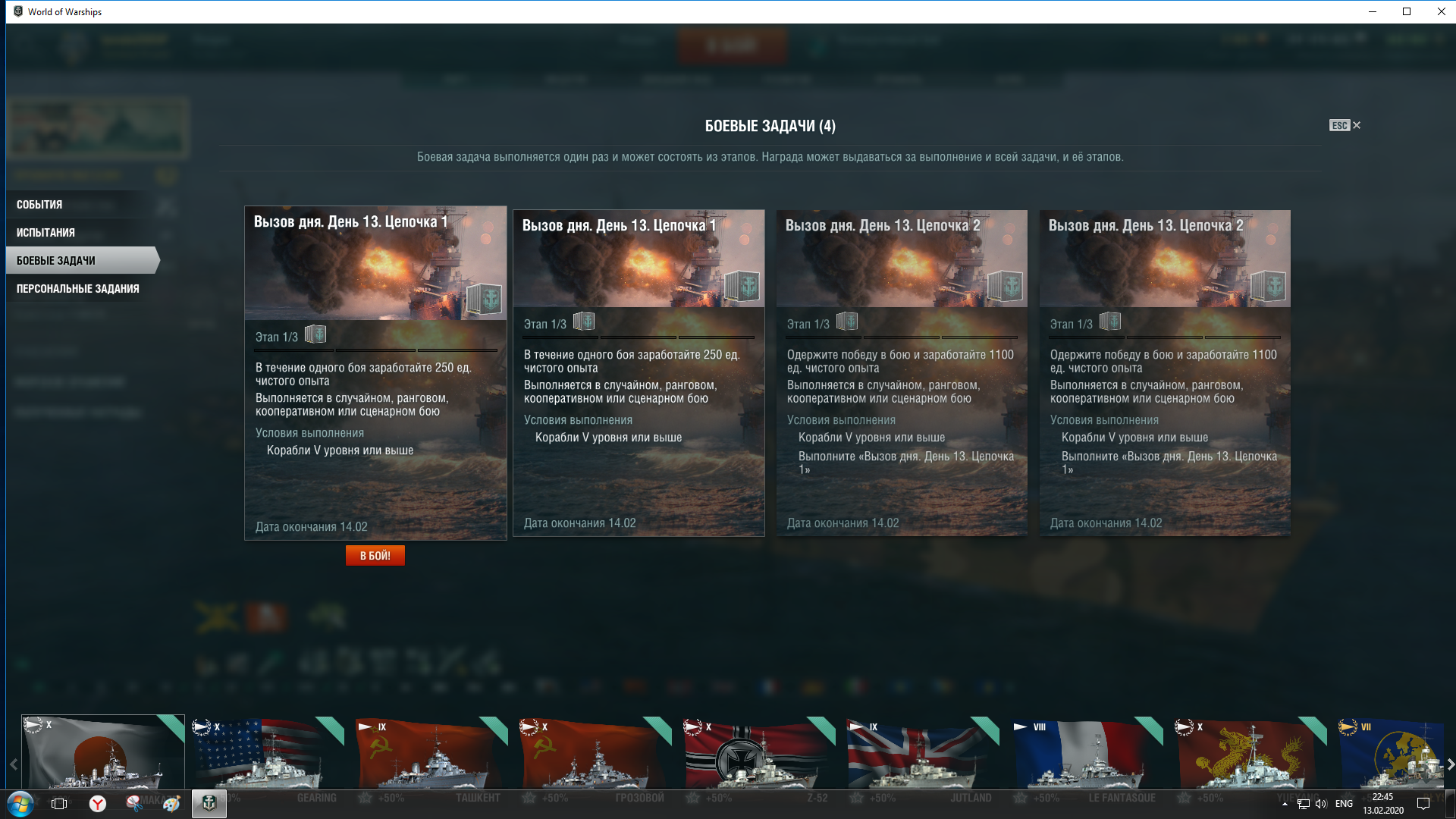Select the highlighted Вызов дня Цепочка 1 card above В БОЙ!
Screen dimensions: 1456x819
pos(375,373)
